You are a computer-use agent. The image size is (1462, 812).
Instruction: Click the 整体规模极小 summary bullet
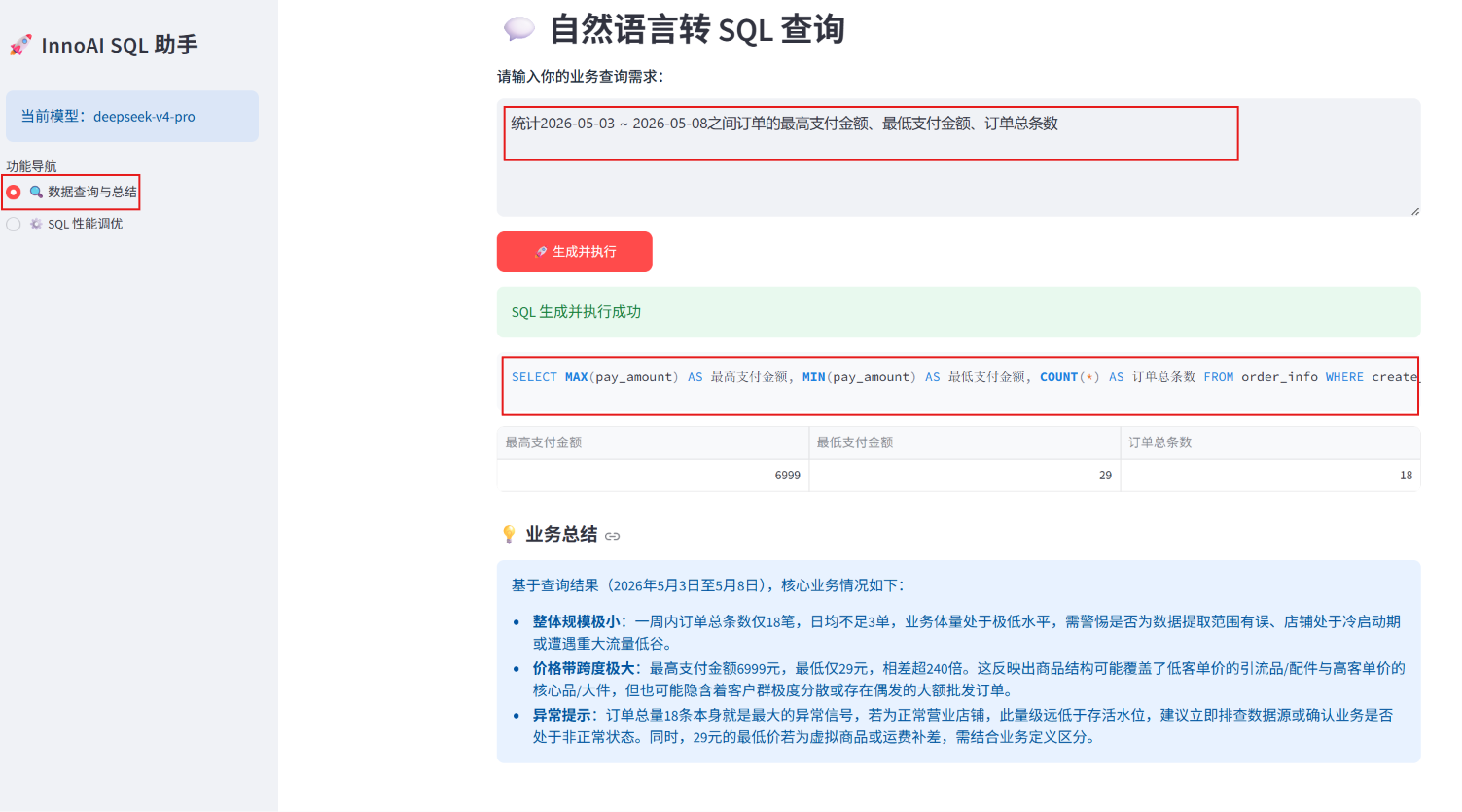click(x=967, y=632)
